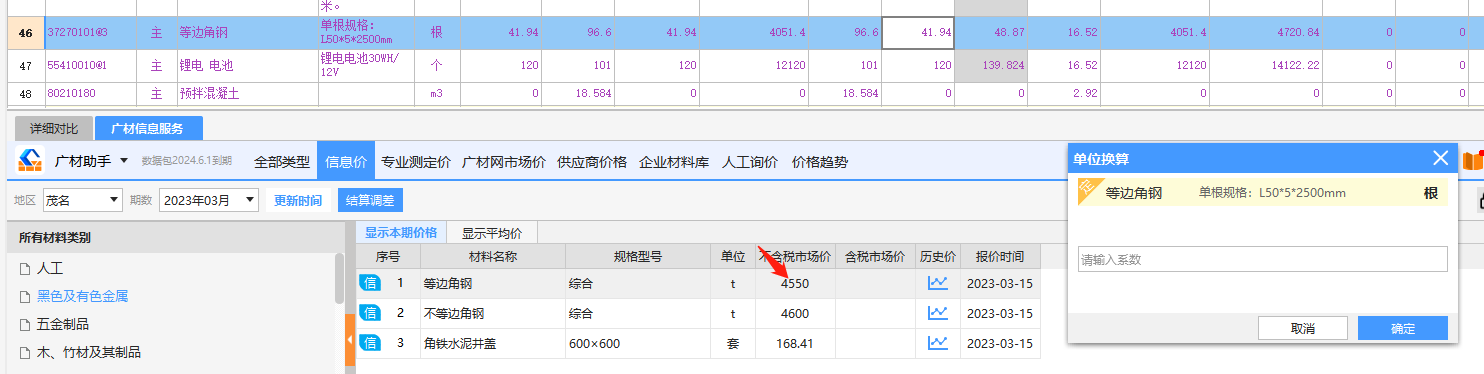Click the 600×600 specification cell
The width and height of the screenshot is (1484, 374).
pos(637,343)
